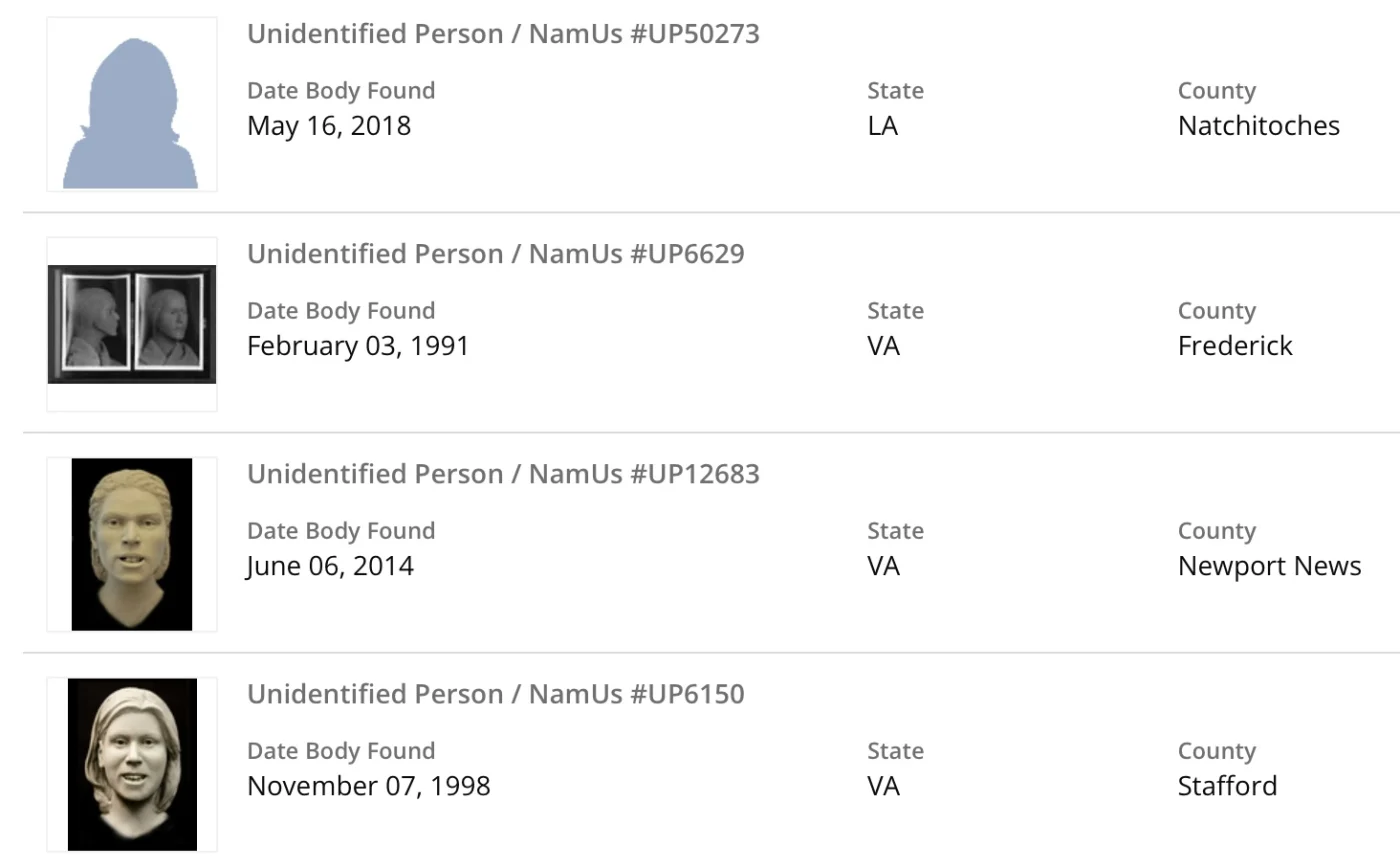Select the Stafford county value
The image size is (1400, 868).
[1227, 786]
